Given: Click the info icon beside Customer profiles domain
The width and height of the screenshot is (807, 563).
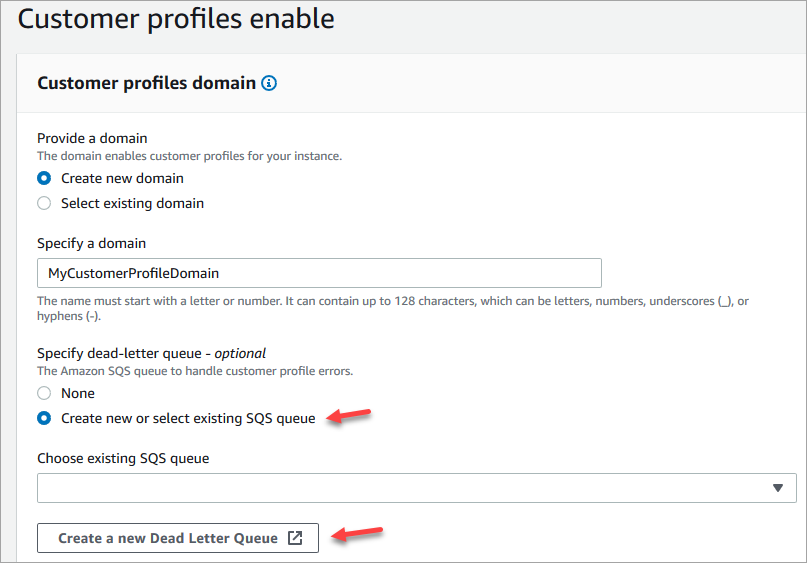Looking at the screenshot, I should (x=269, y=84).
